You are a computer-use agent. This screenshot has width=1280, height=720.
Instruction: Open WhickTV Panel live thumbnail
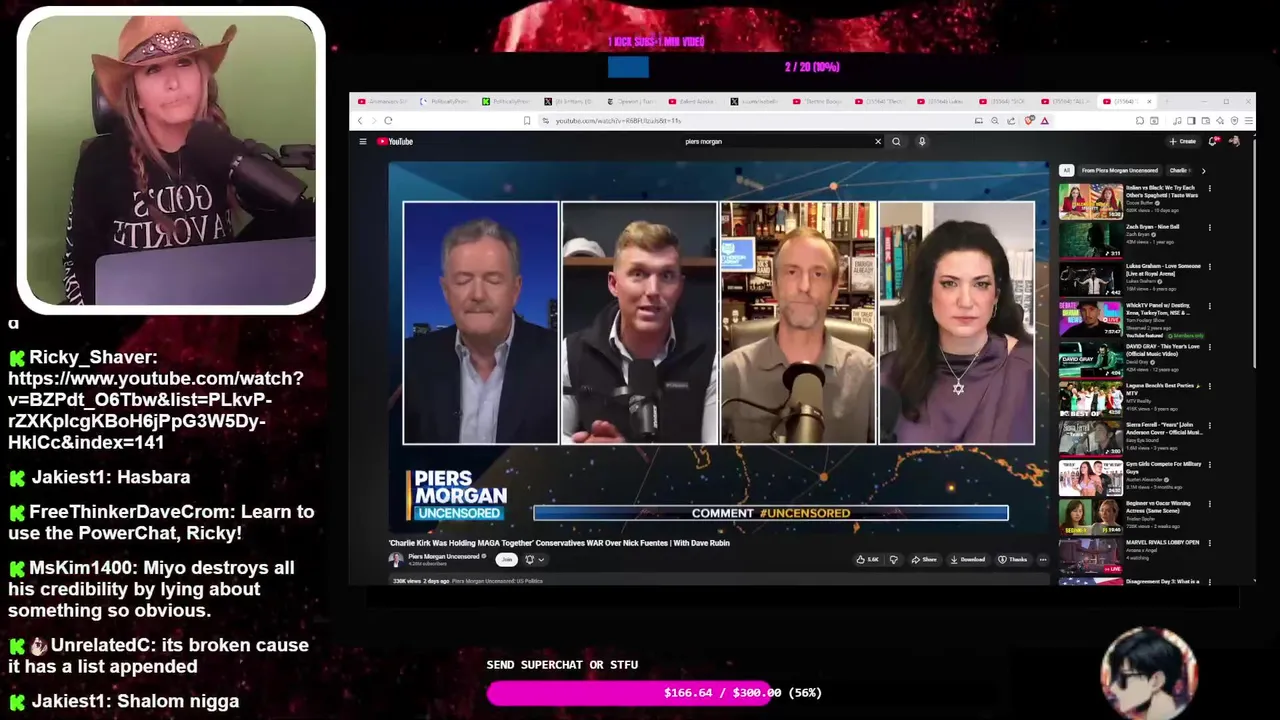click(x=1090, y=319)
